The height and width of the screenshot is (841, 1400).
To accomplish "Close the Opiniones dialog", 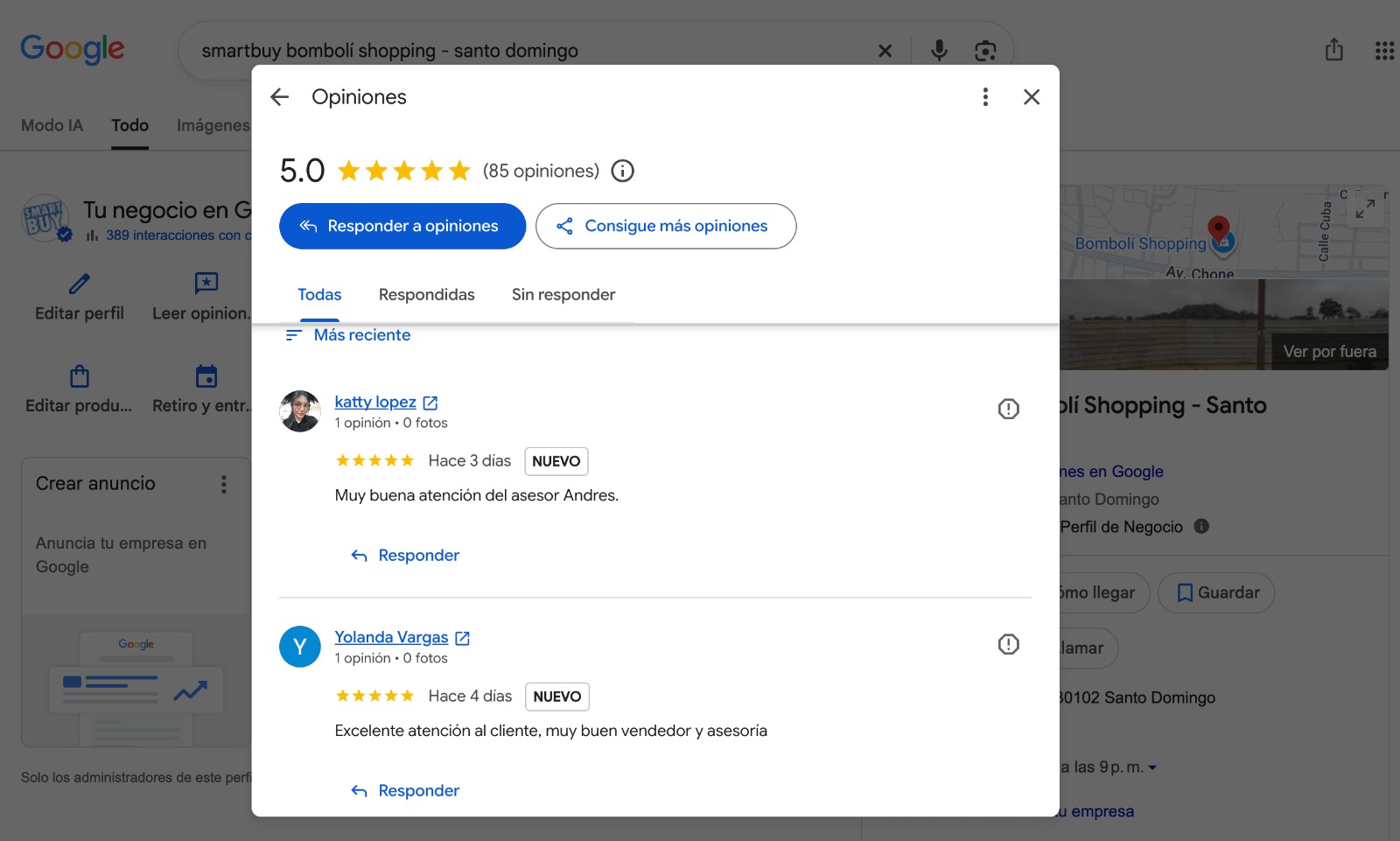I will [x=1032, y=97].
